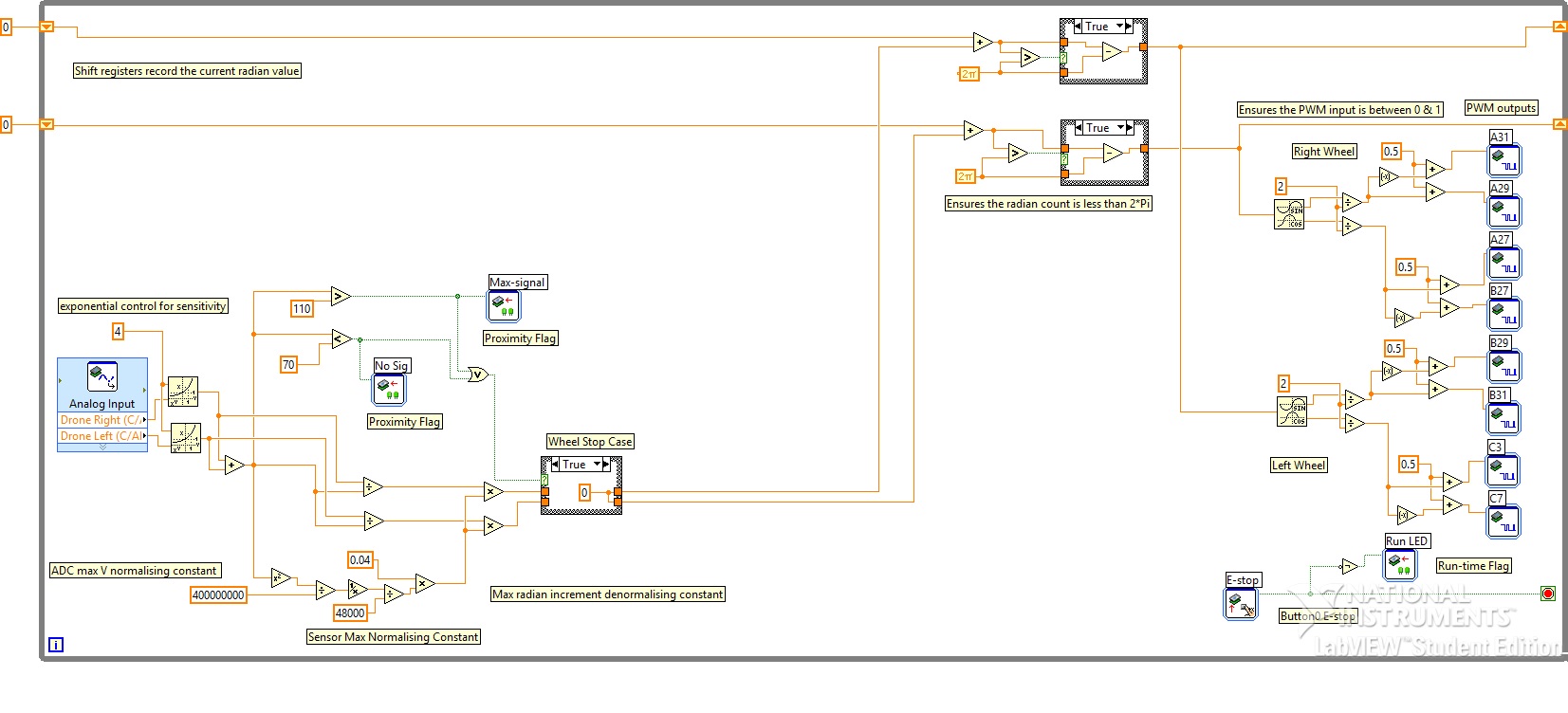
Task: Click the loop stop condition terminal
Action: [x=1547, y=594]
